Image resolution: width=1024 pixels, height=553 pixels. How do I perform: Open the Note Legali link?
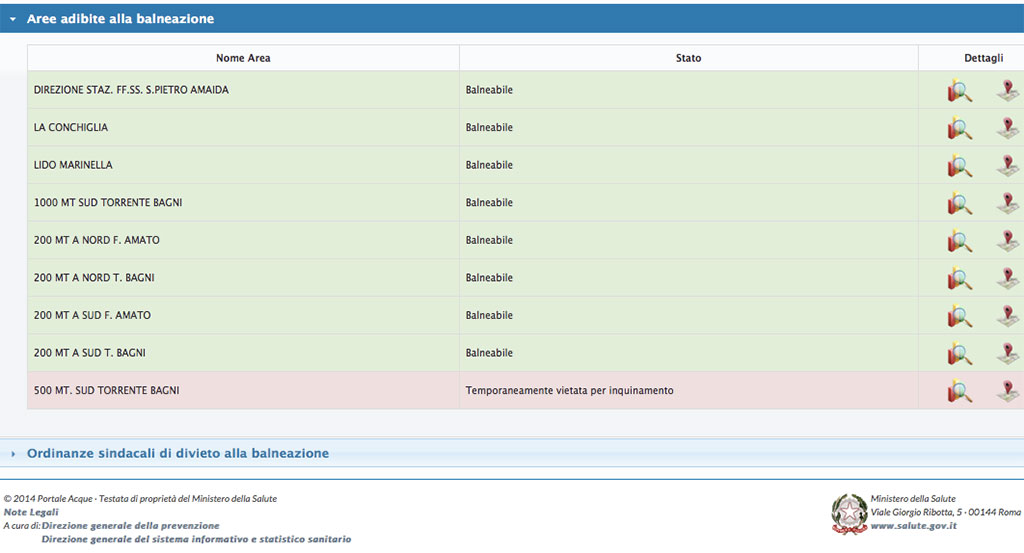tap(31, 512)
